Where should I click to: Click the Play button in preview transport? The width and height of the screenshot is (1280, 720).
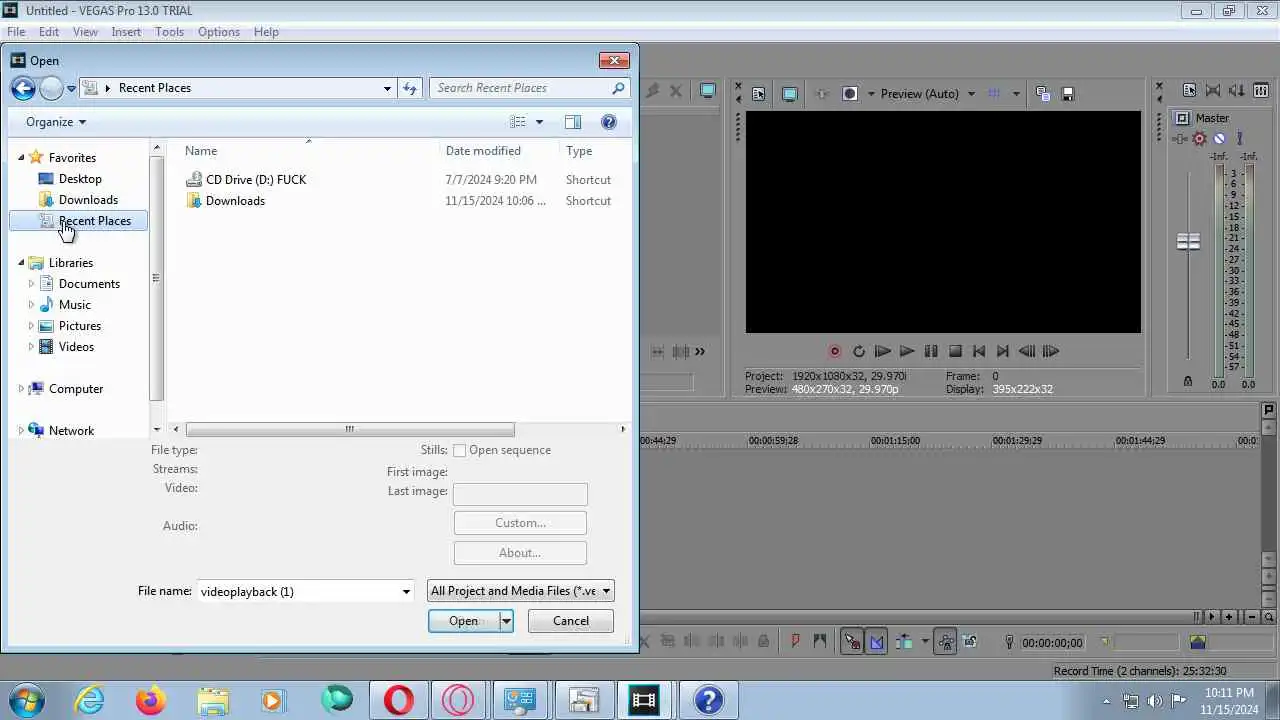click(907, 352)
